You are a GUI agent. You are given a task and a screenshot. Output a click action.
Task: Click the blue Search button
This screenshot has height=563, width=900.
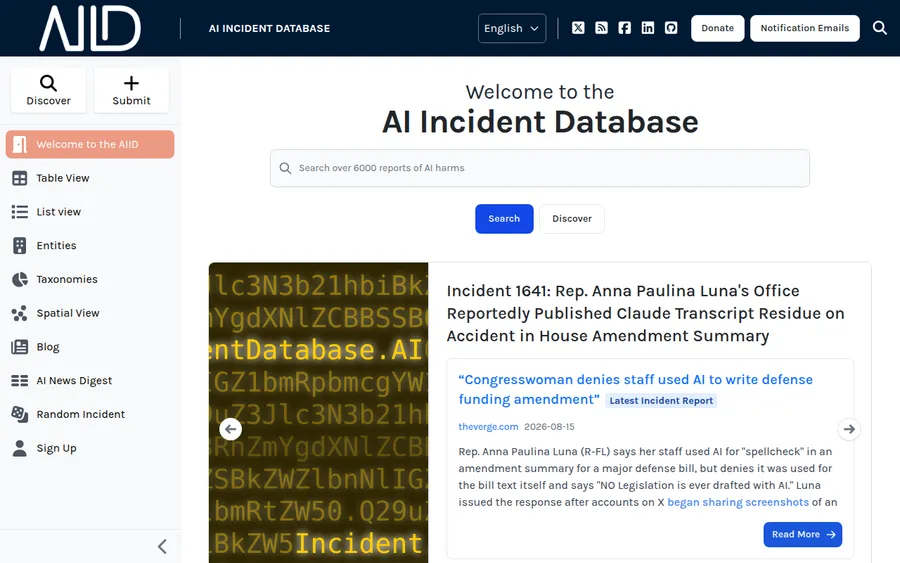[504, 219]
